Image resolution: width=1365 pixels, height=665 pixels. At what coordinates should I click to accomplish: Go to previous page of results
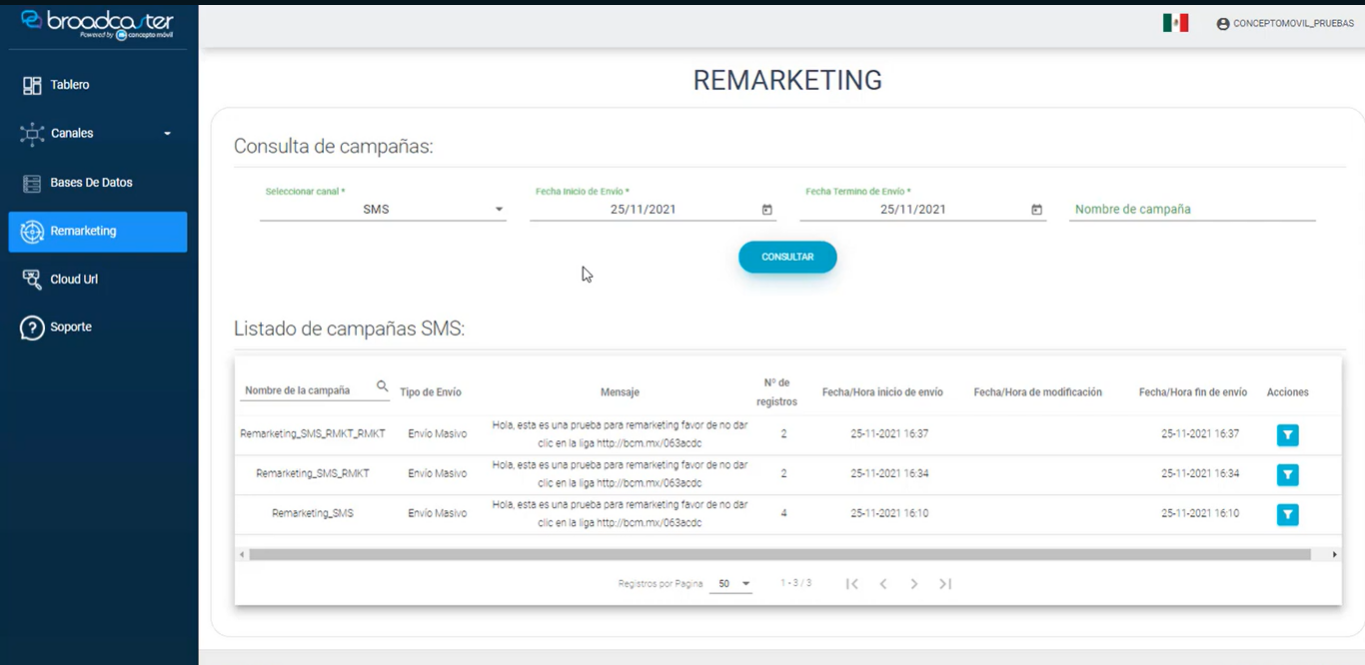tap(883, 584)
